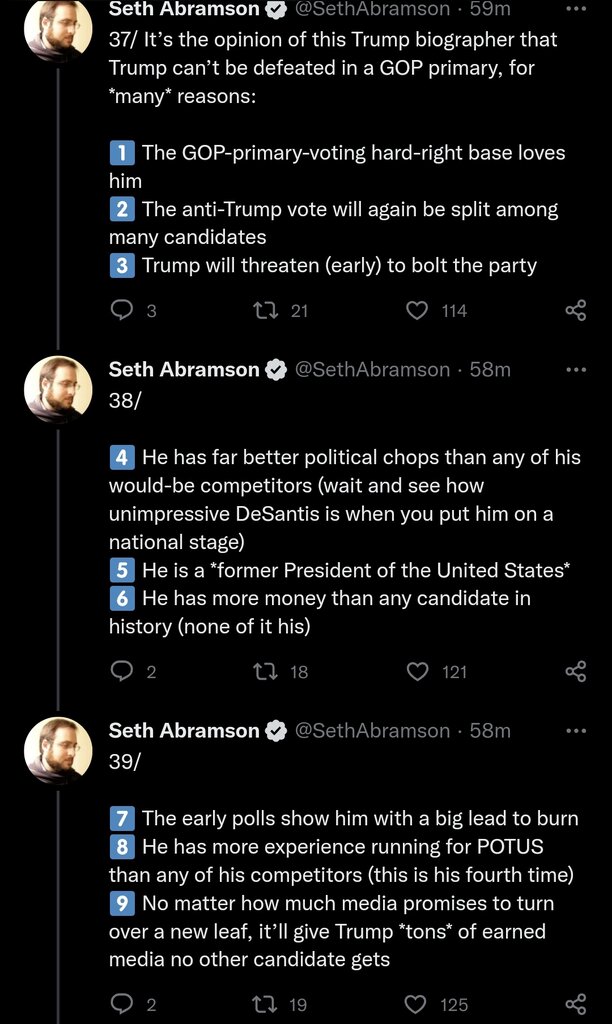This screenshot has width=612, height=1024.
Task: Retweet the tweet with 18 retweets
Action: pyautogui.click(x=269, y=672)
